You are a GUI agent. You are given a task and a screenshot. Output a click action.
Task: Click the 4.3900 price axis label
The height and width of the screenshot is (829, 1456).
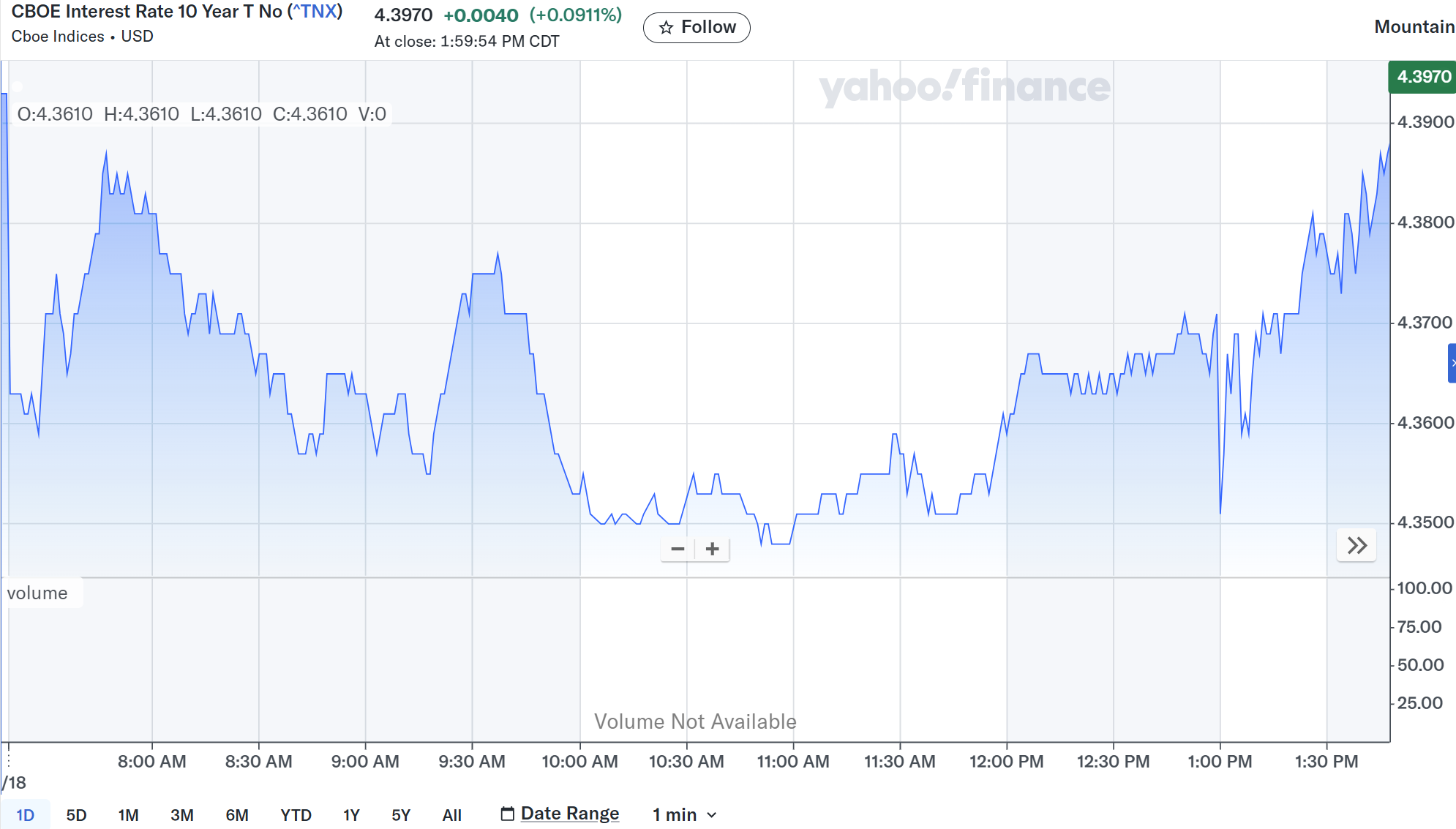point(1425,122)
